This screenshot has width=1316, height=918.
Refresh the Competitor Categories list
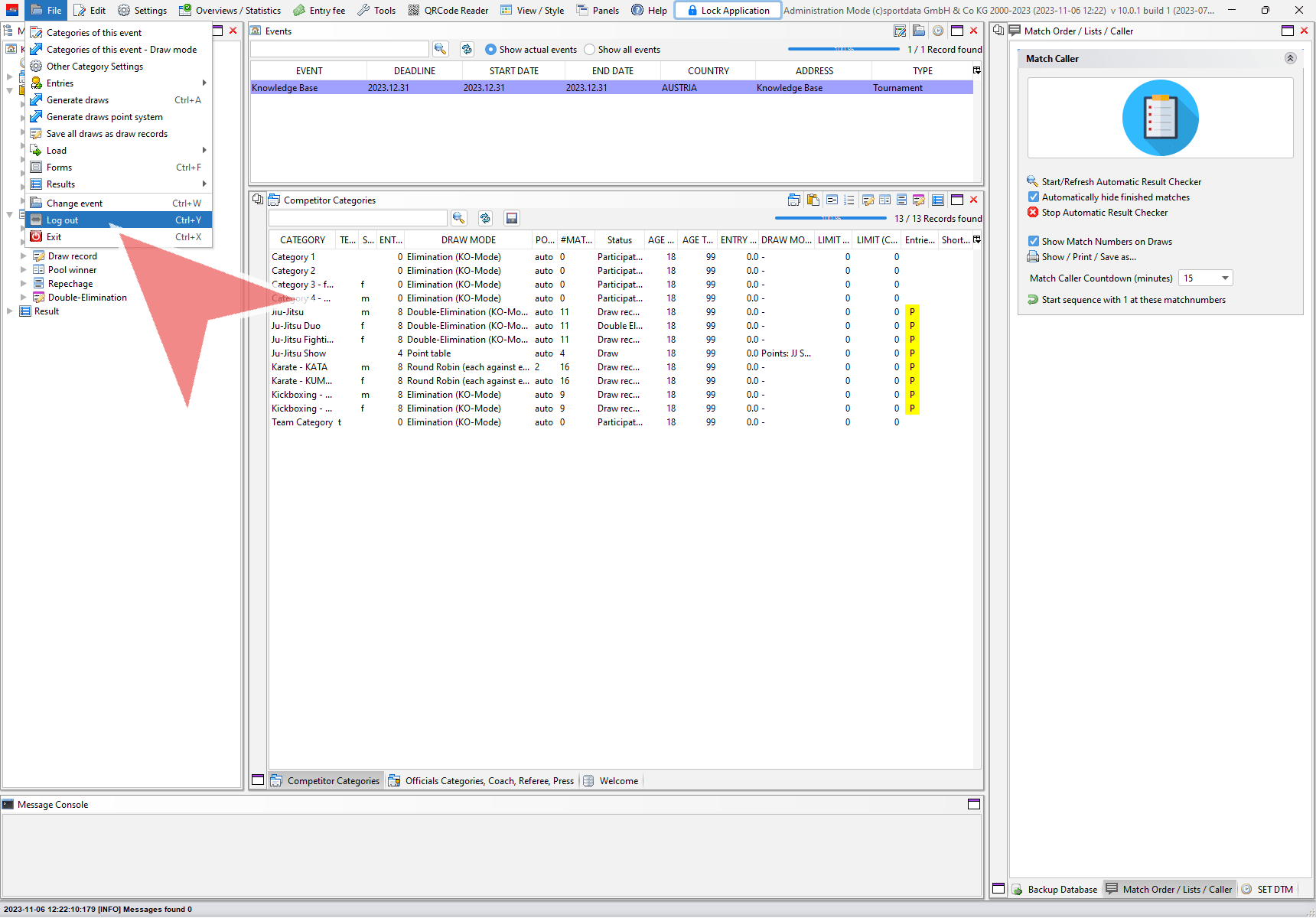click(x=485, y=218)
